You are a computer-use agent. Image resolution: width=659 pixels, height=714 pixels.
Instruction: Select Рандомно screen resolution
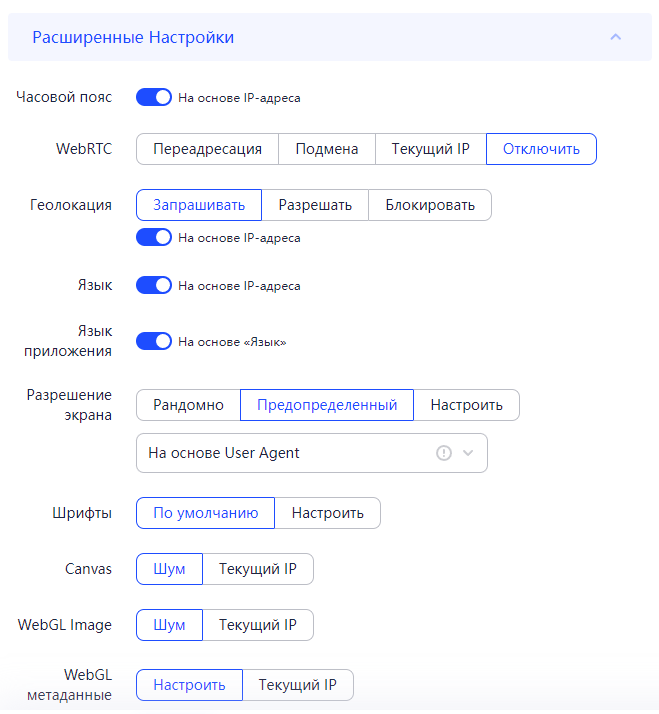point(188,405)
